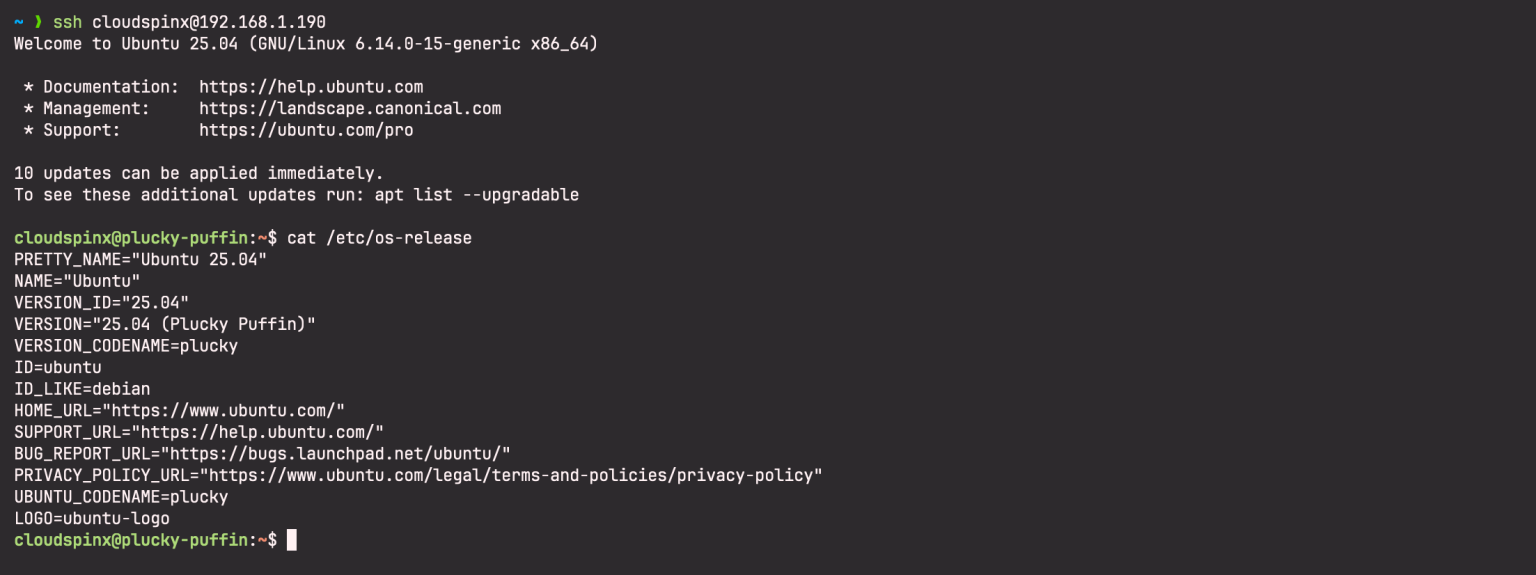Follow the ubuntu.com/pro Support link
1536x575 pixels.
[306, 130]
